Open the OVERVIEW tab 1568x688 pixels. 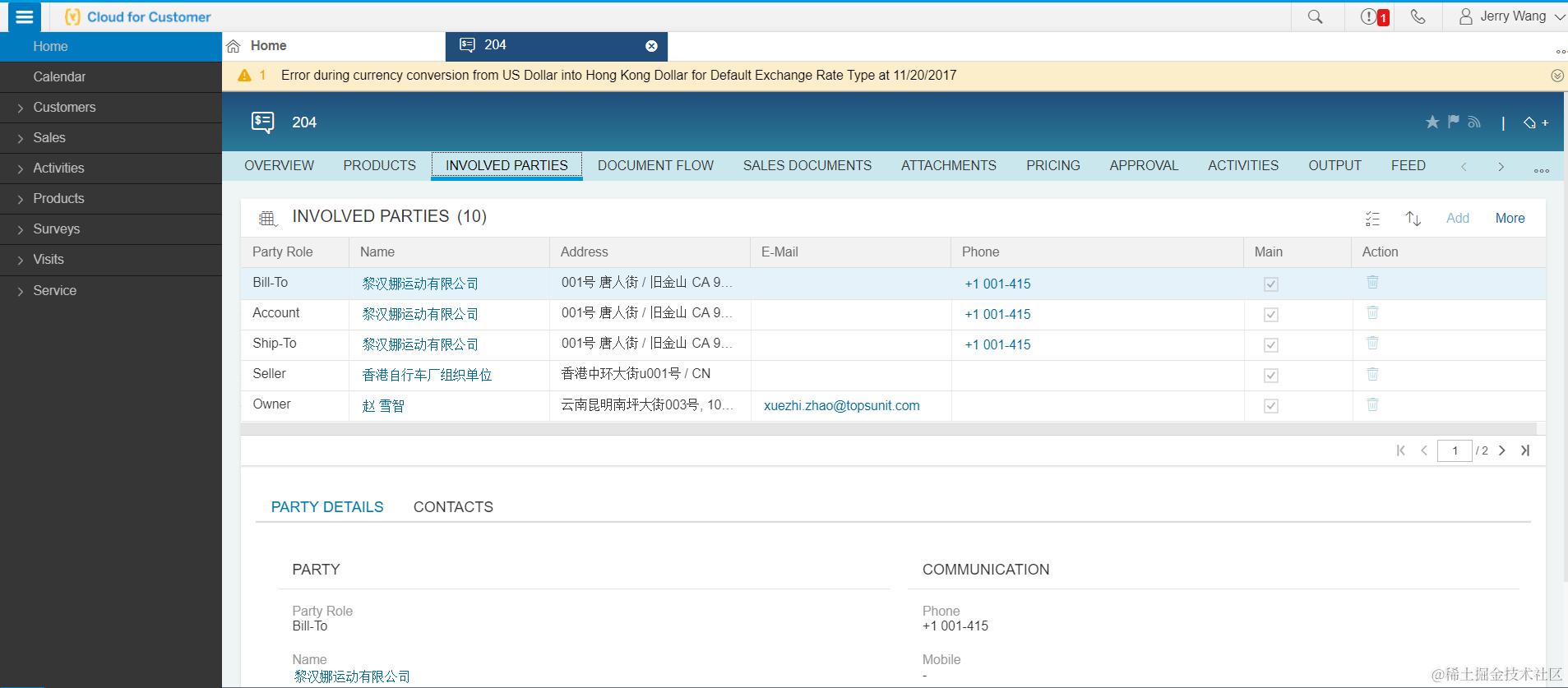click(279, 165)
